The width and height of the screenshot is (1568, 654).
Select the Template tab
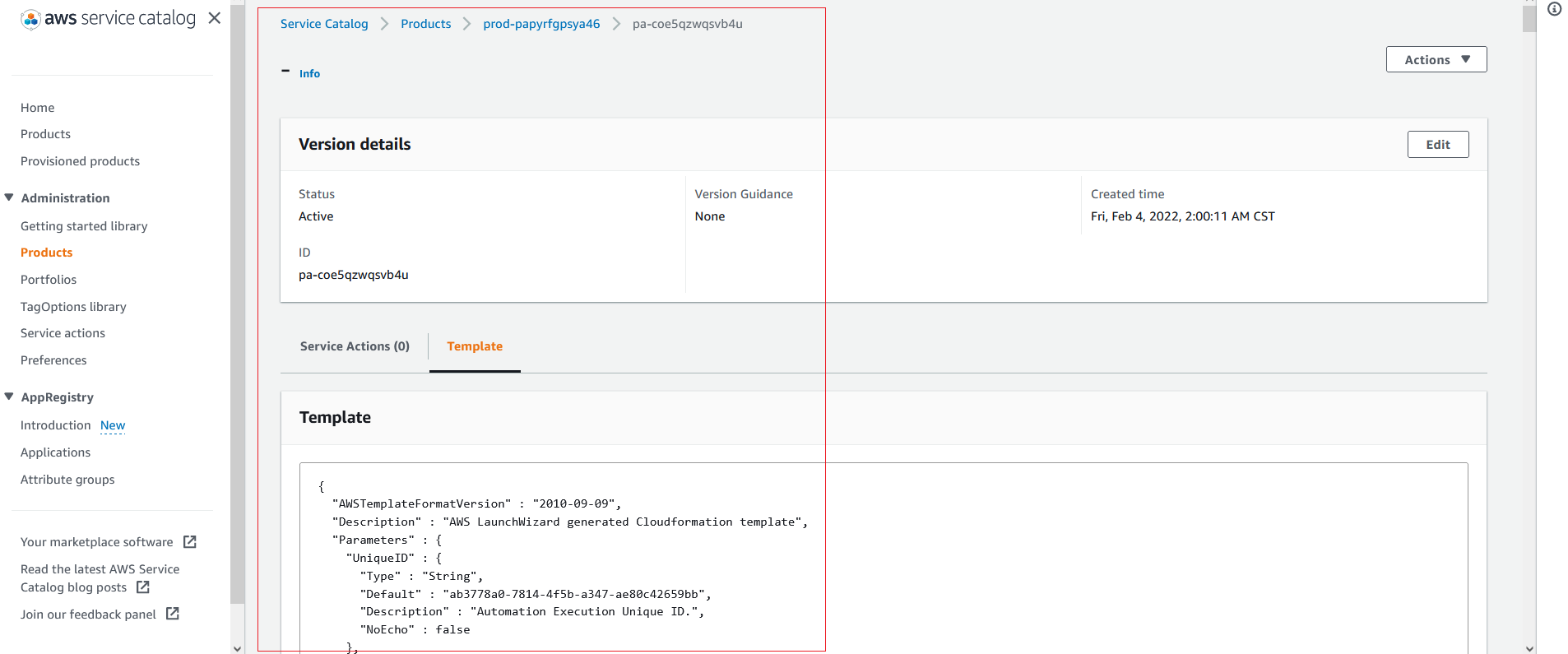(x=475, y=346)
